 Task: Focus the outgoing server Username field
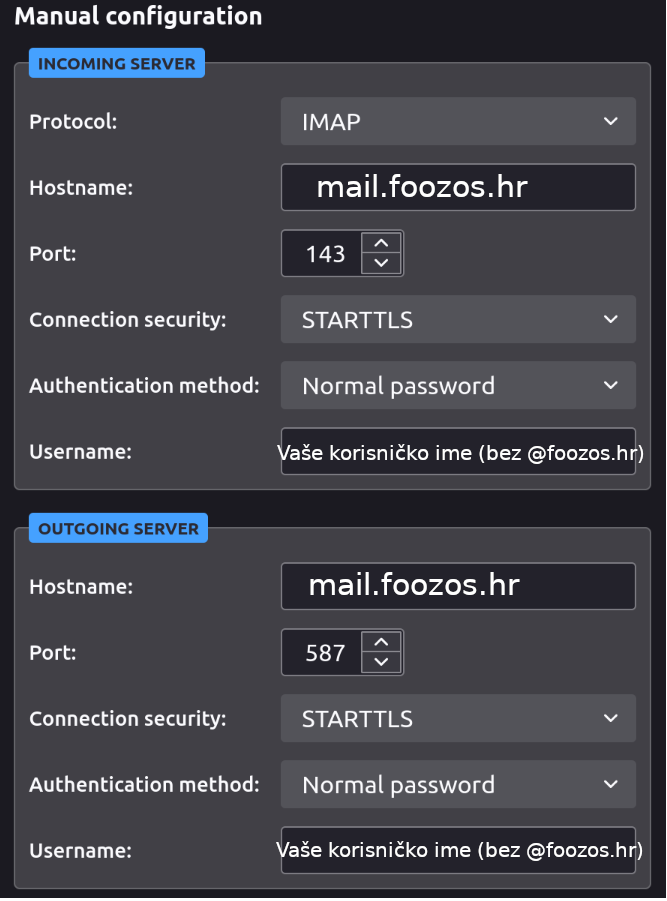458,850
